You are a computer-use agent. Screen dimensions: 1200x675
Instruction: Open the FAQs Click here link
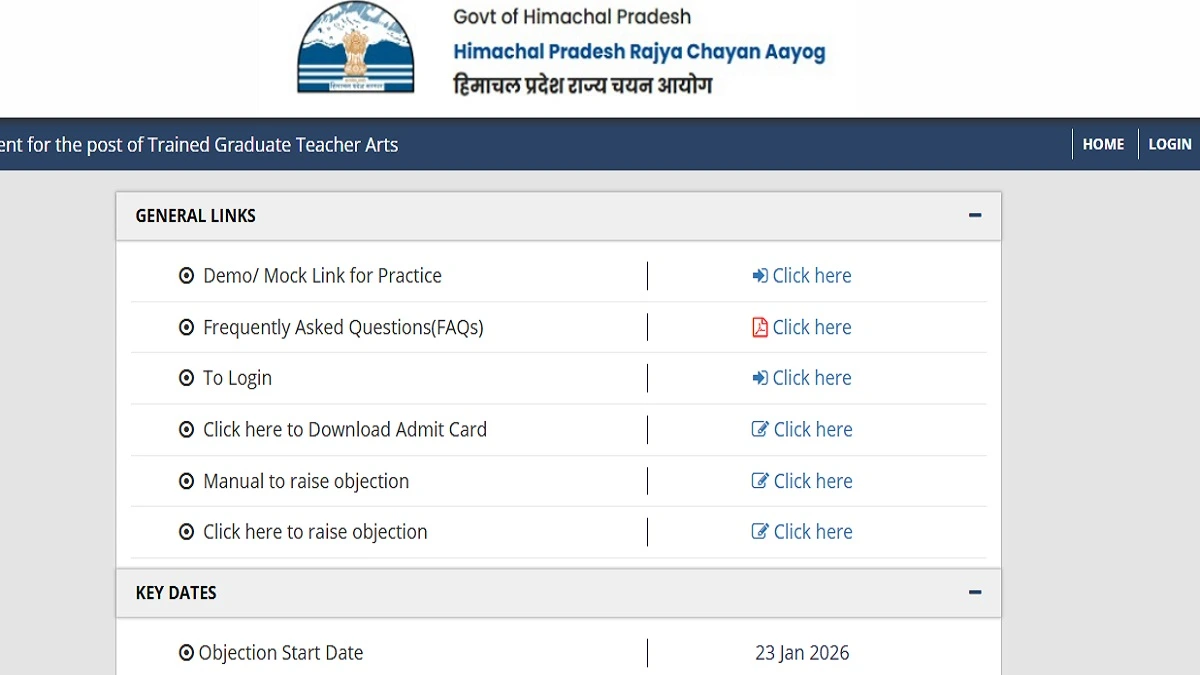(812, 326)
